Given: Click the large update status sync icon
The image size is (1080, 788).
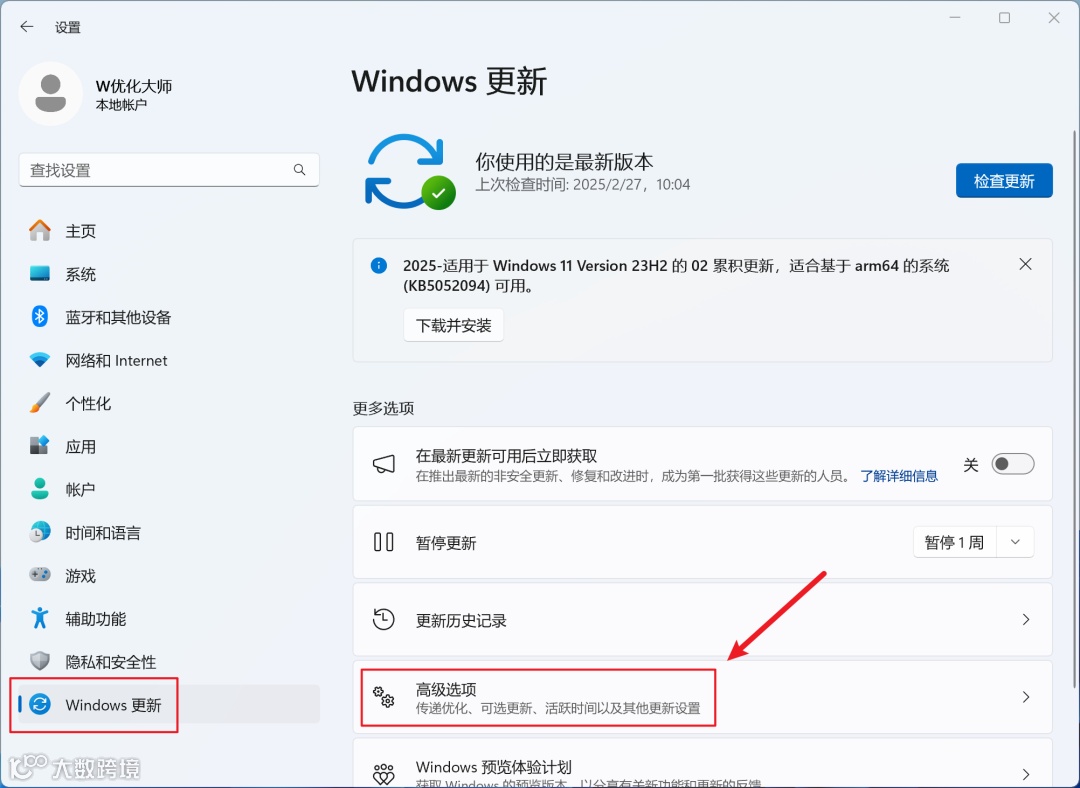Looking at the screenshot, I should 409,172.
